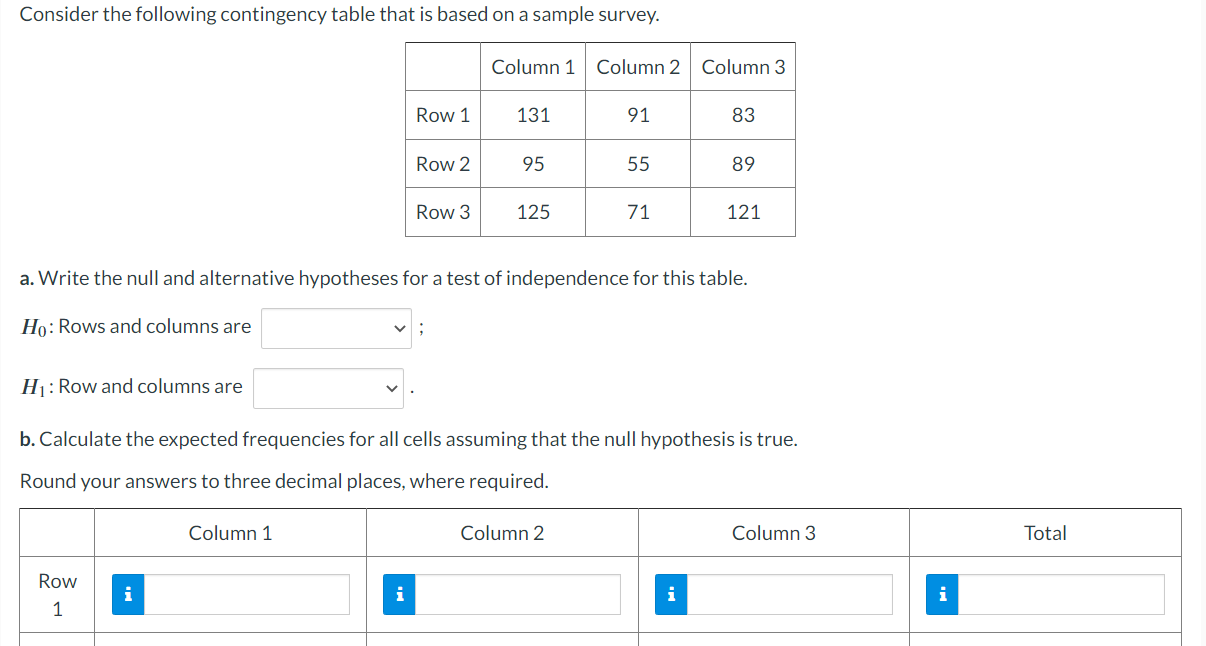Click the info icon beside Row 1 Column 1 answer

pyautogui.click(x=127, y=594)
